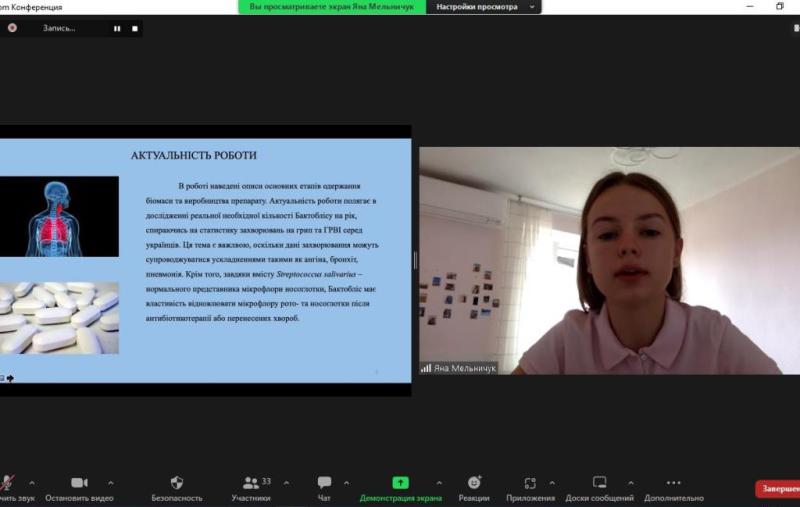
Task: Stop video with the camera icon
Action: pos(79,482)
